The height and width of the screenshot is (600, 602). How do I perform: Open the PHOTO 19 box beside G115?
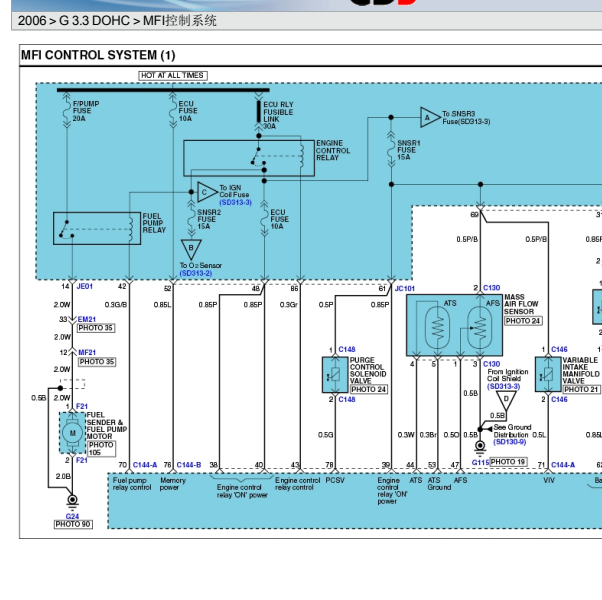click(508, 462)
